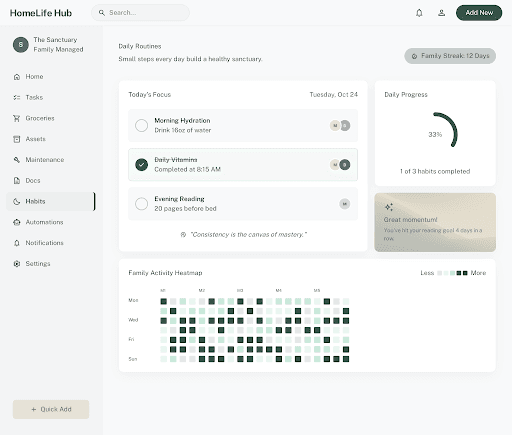Image resolution: width=512 pixels, height=435 pixels.
Task: Click the Settings gear icon in sidebar
Action: 17,264
